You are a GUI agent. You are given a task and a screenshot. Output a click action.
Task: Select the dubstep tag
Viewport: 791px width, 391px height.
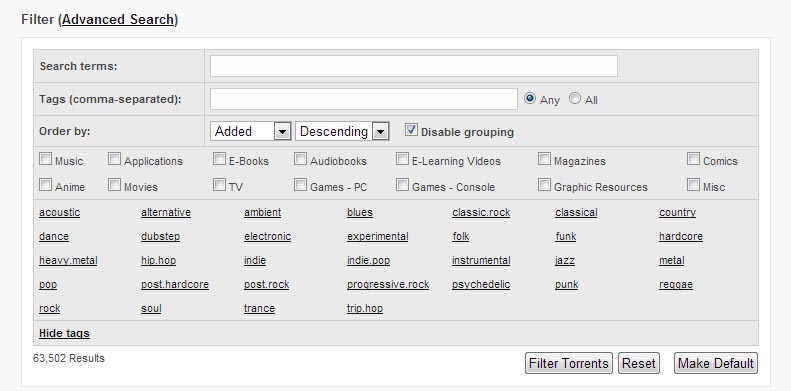point(160,237)
